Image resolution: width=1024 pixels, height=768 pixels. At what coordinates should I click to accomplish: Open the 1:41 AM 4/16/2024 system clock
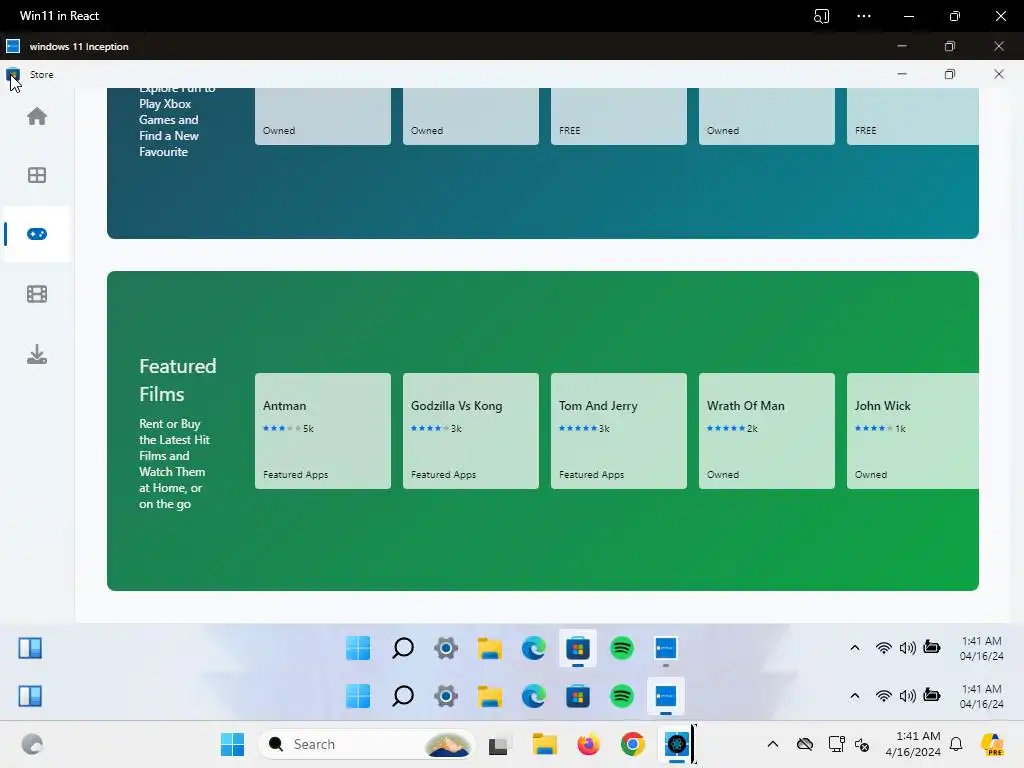913,744
